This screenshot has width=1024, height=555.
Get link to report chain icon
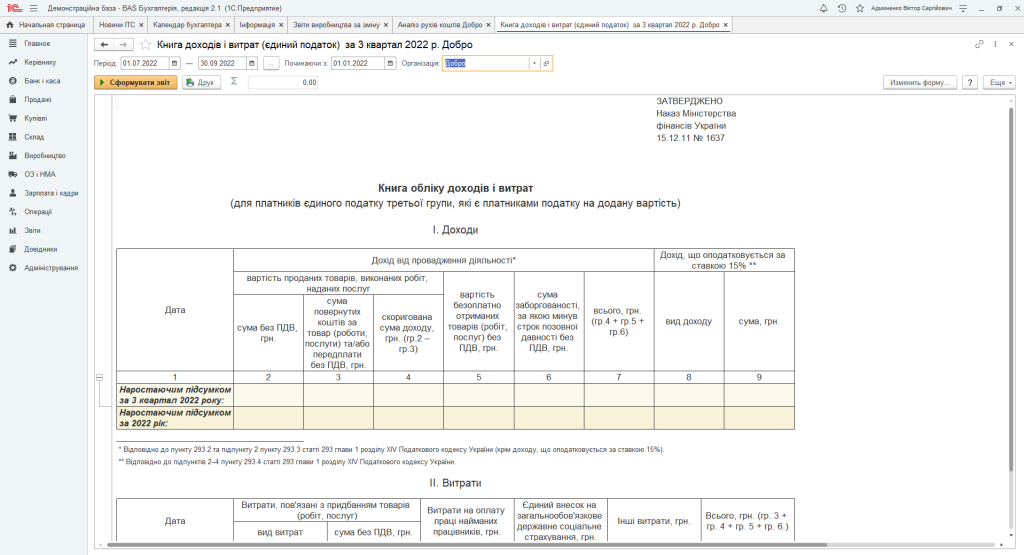pos(979,44)
